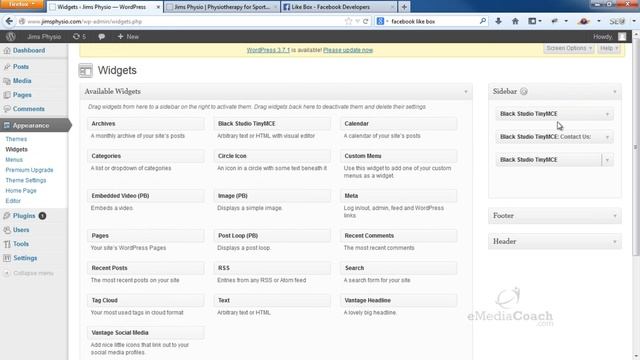
Task: Click the Posts pin icon
Action: 7,67
